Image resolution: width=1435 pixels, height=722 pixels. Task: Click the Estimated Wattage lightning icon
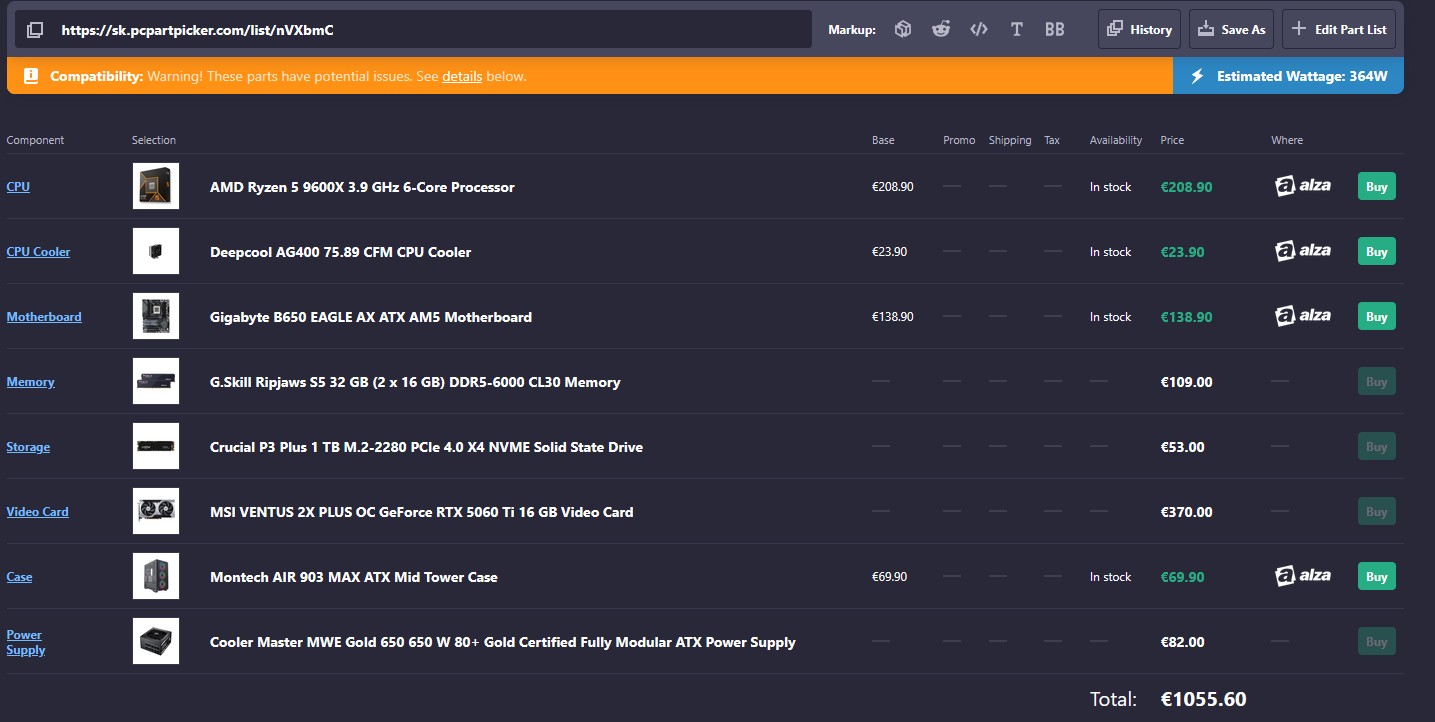point(1197,76)
